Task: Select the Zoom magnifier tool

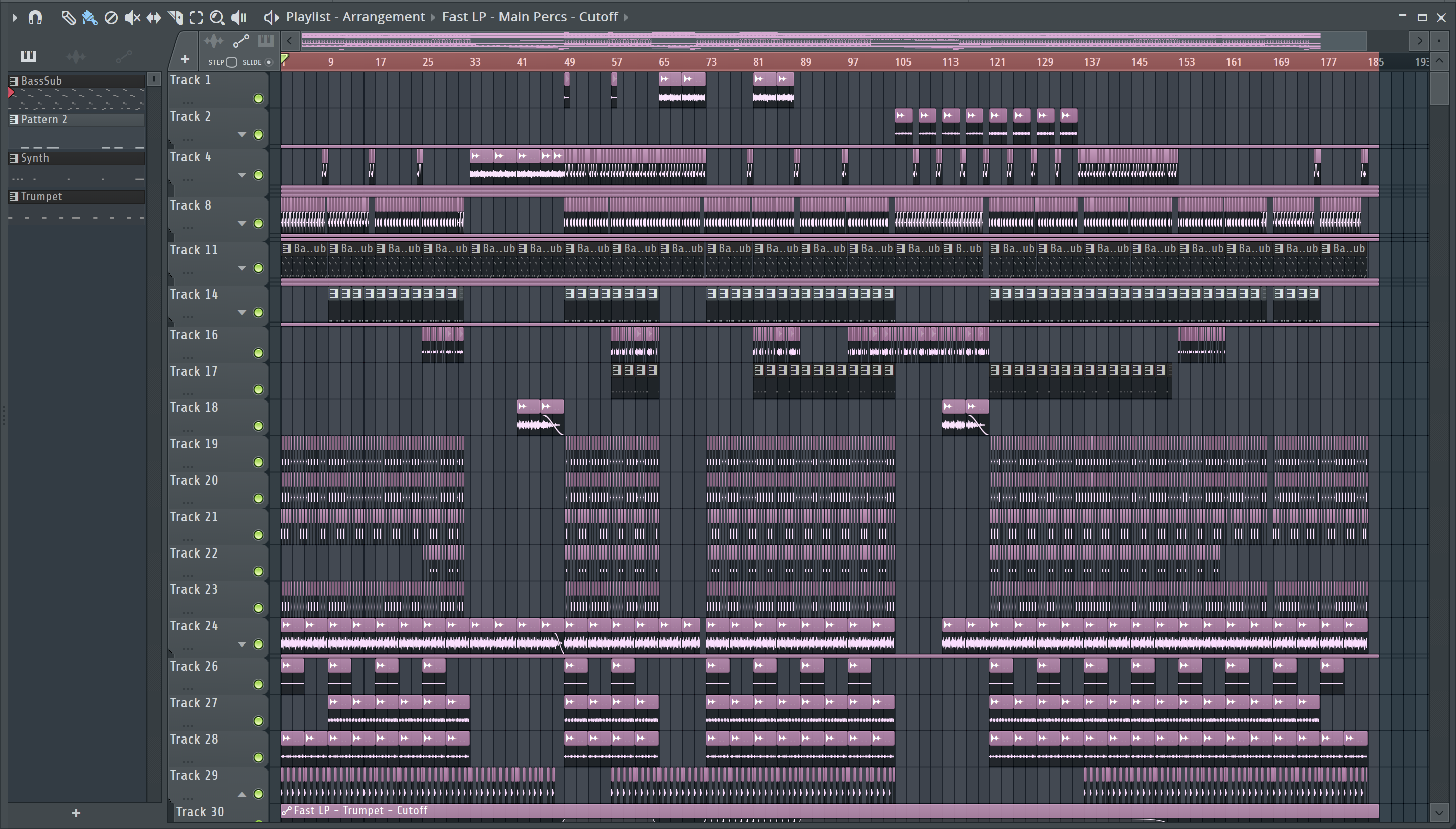Action: tap(217, 18)
